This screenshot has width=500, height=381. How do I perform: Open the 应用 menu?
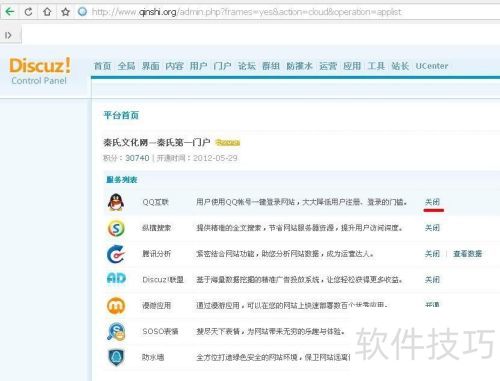[x=352, y=66]
